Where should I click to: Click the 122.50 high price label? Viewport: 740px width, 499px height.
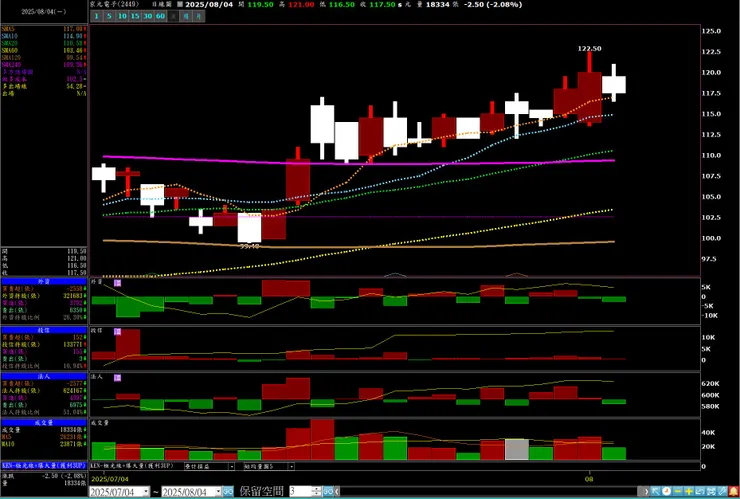click(589, 49)
